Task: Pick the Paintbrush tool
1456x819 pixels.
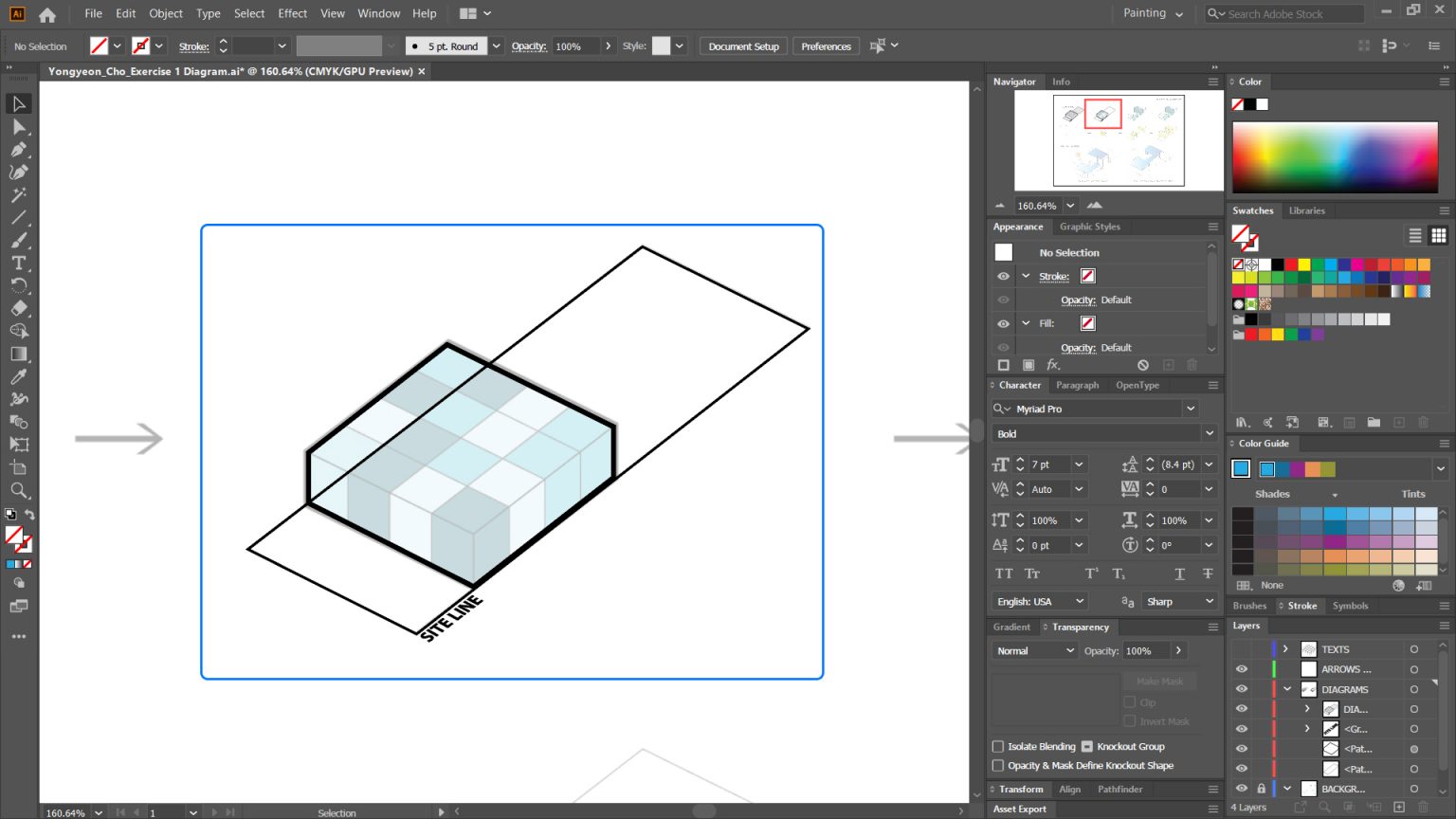Action: point(18,242)
